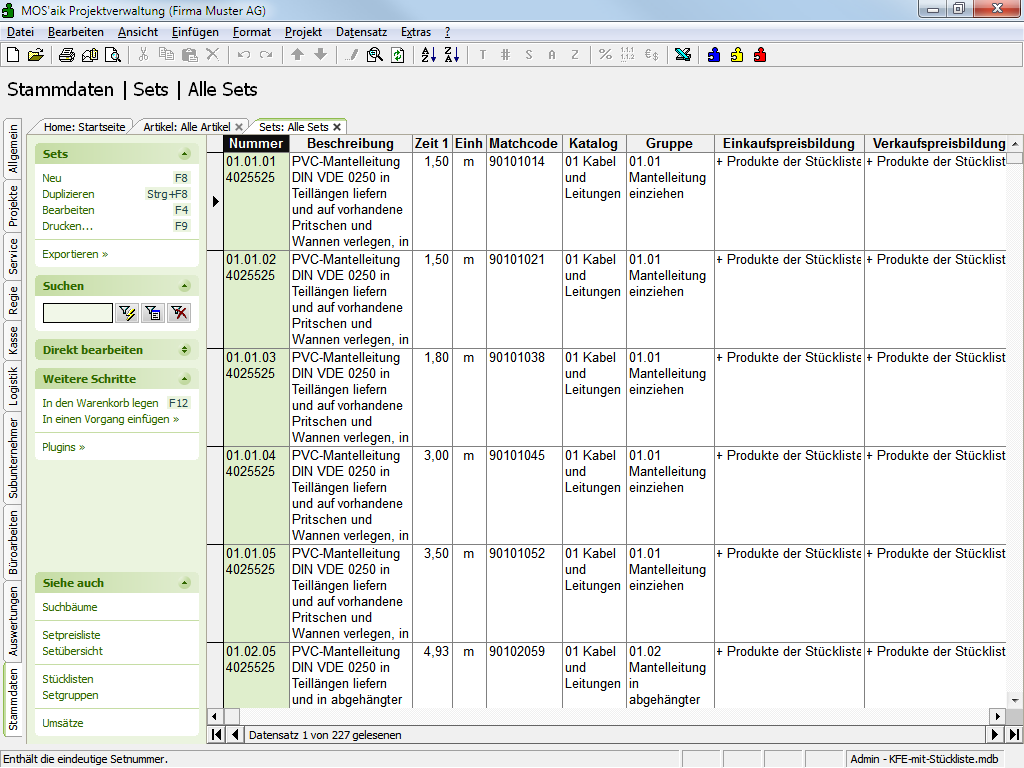This screenshot has width=1024, height=768.
Task: Click the search input field under Suchen
Action: pos(77,313)
